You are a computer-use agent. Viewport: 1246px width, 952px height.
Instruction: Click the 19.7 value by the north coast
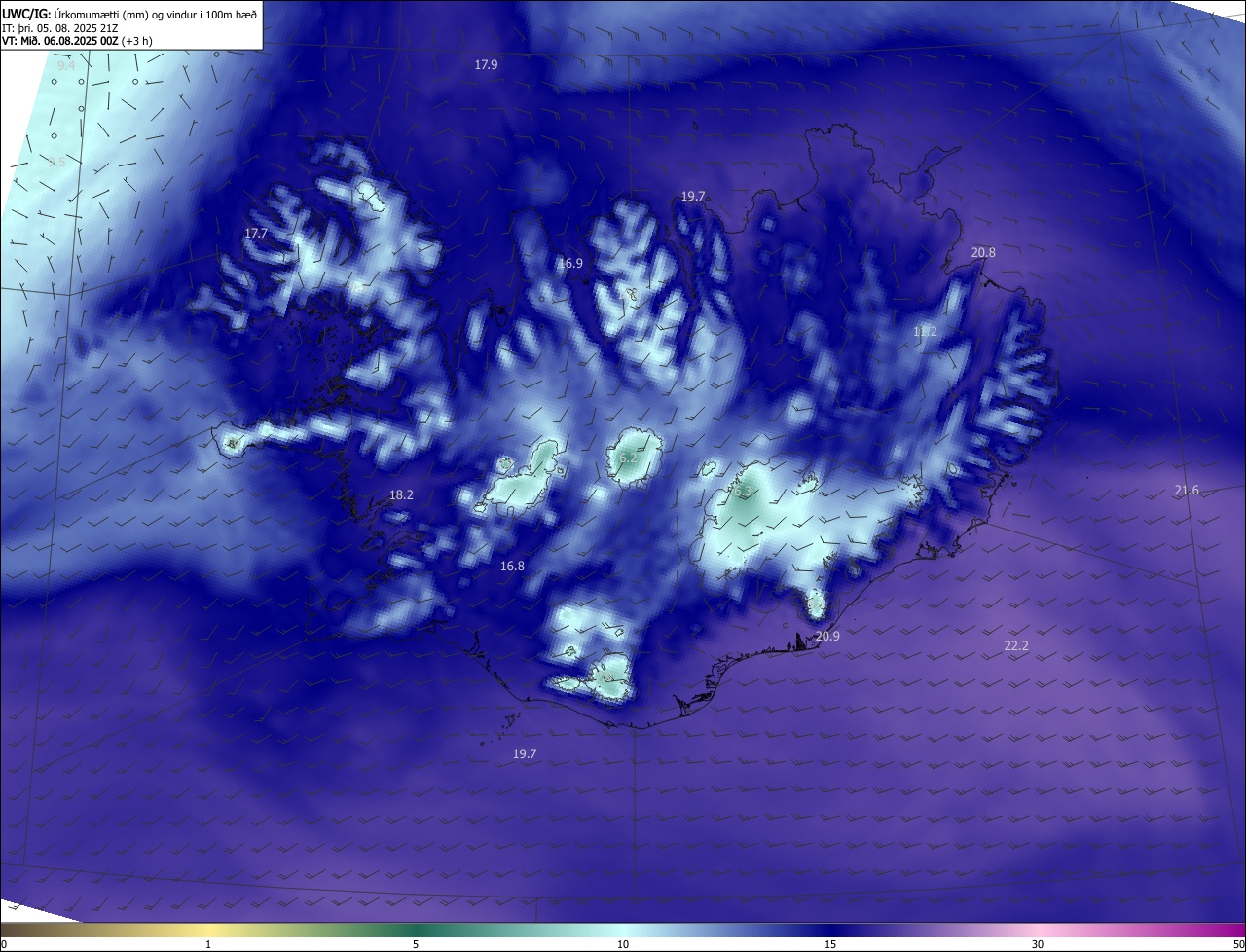692,197
